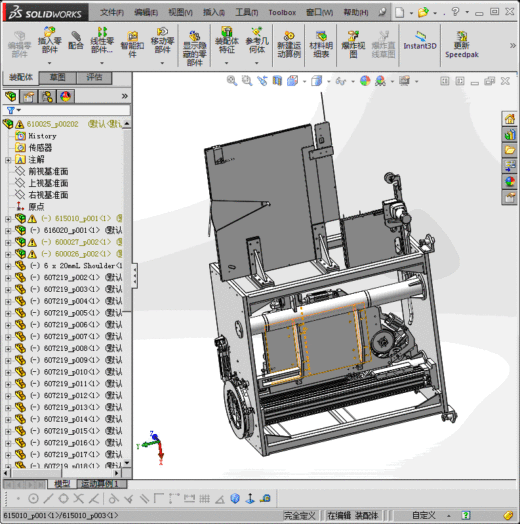Open the DisplayManager color sphere tab
This screenshot has width=520, height=524.
pos(65,97)
